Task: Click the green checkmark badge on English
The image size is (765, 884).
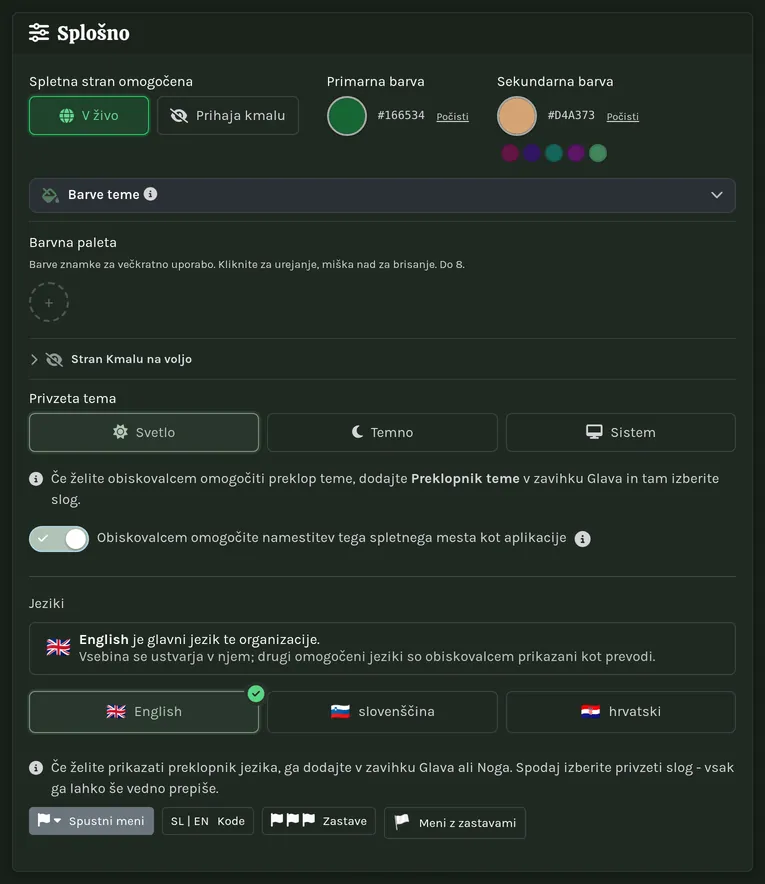Action: [x=256, y=693]
